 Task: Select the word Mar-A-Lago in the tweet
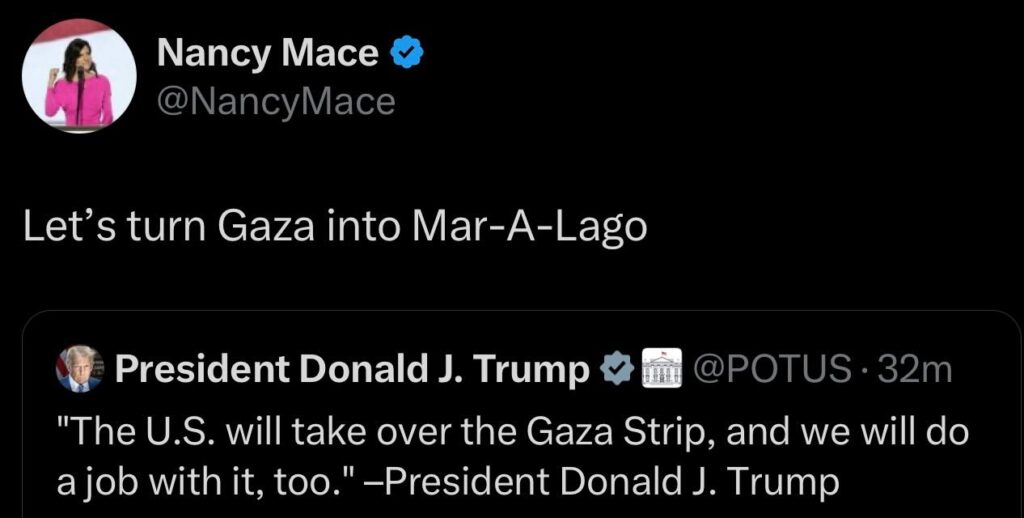(530, 228)
